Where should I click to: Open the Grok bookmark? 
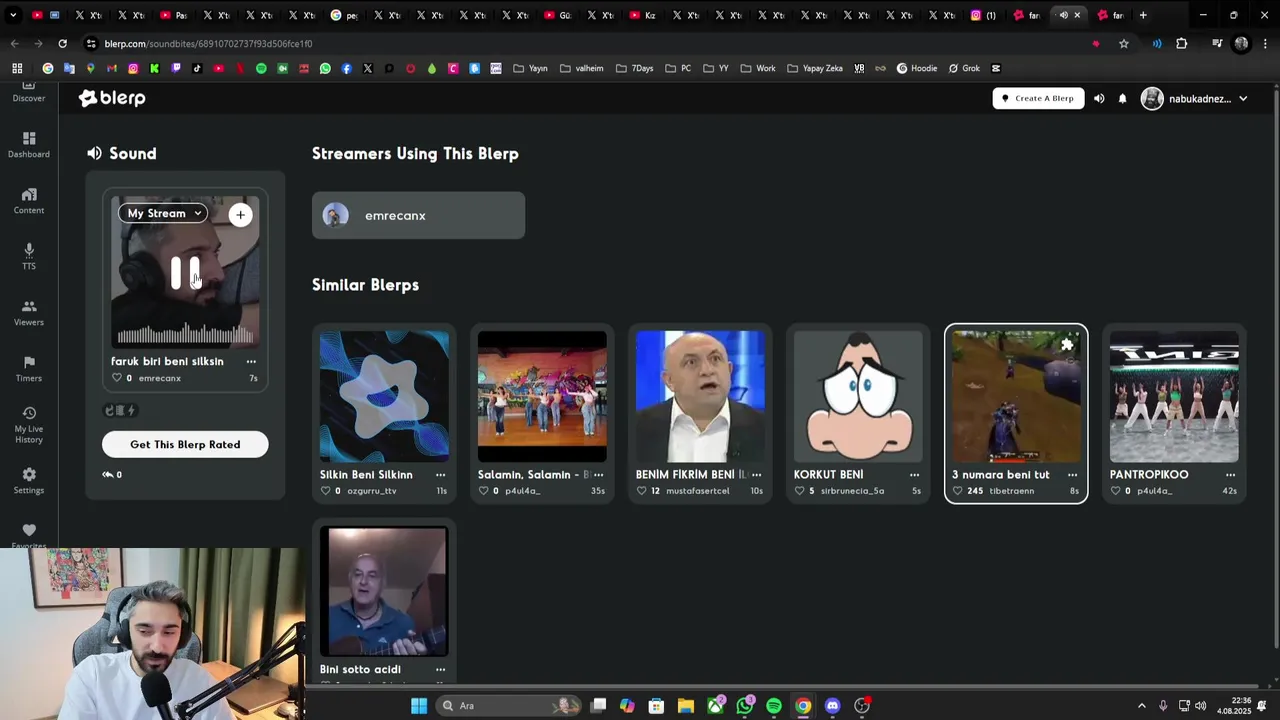coord(964,68)
